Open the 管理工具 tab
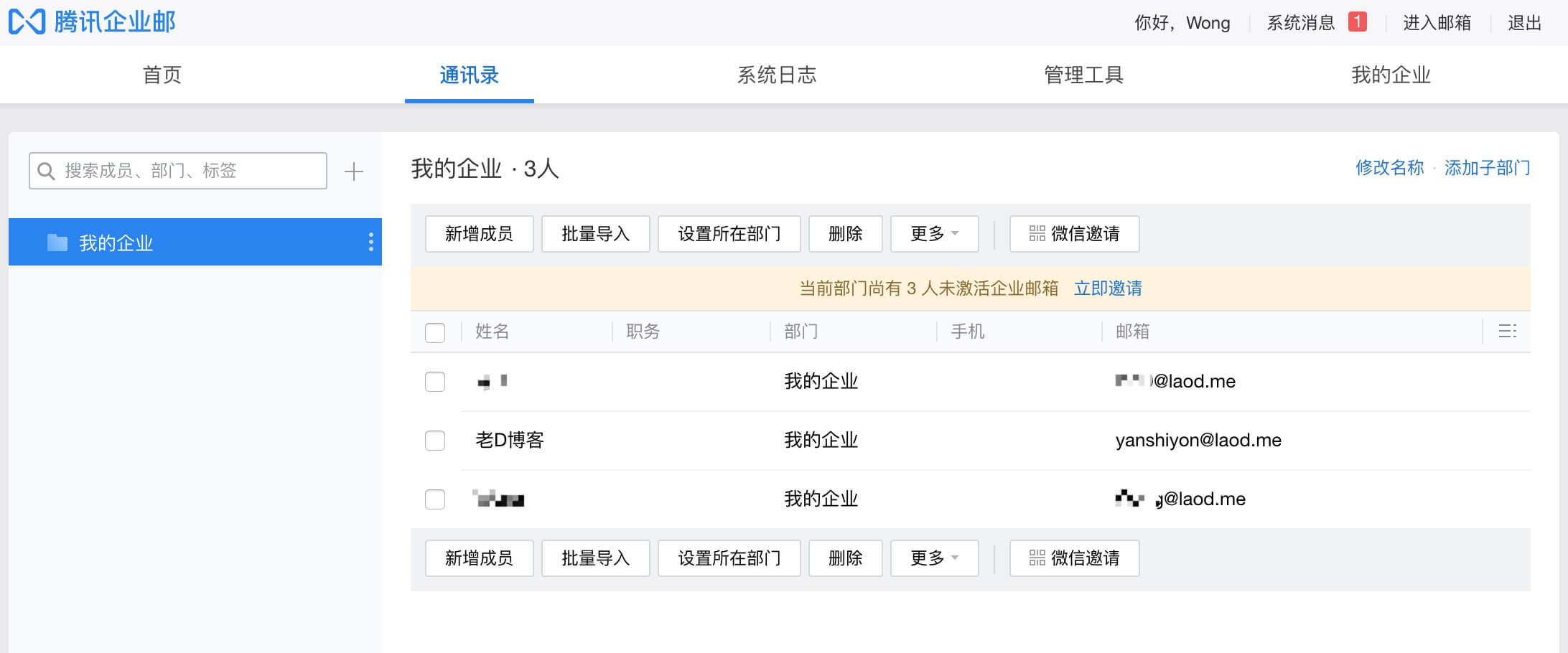This screenshot has width=1568, height=653. 1083,75
